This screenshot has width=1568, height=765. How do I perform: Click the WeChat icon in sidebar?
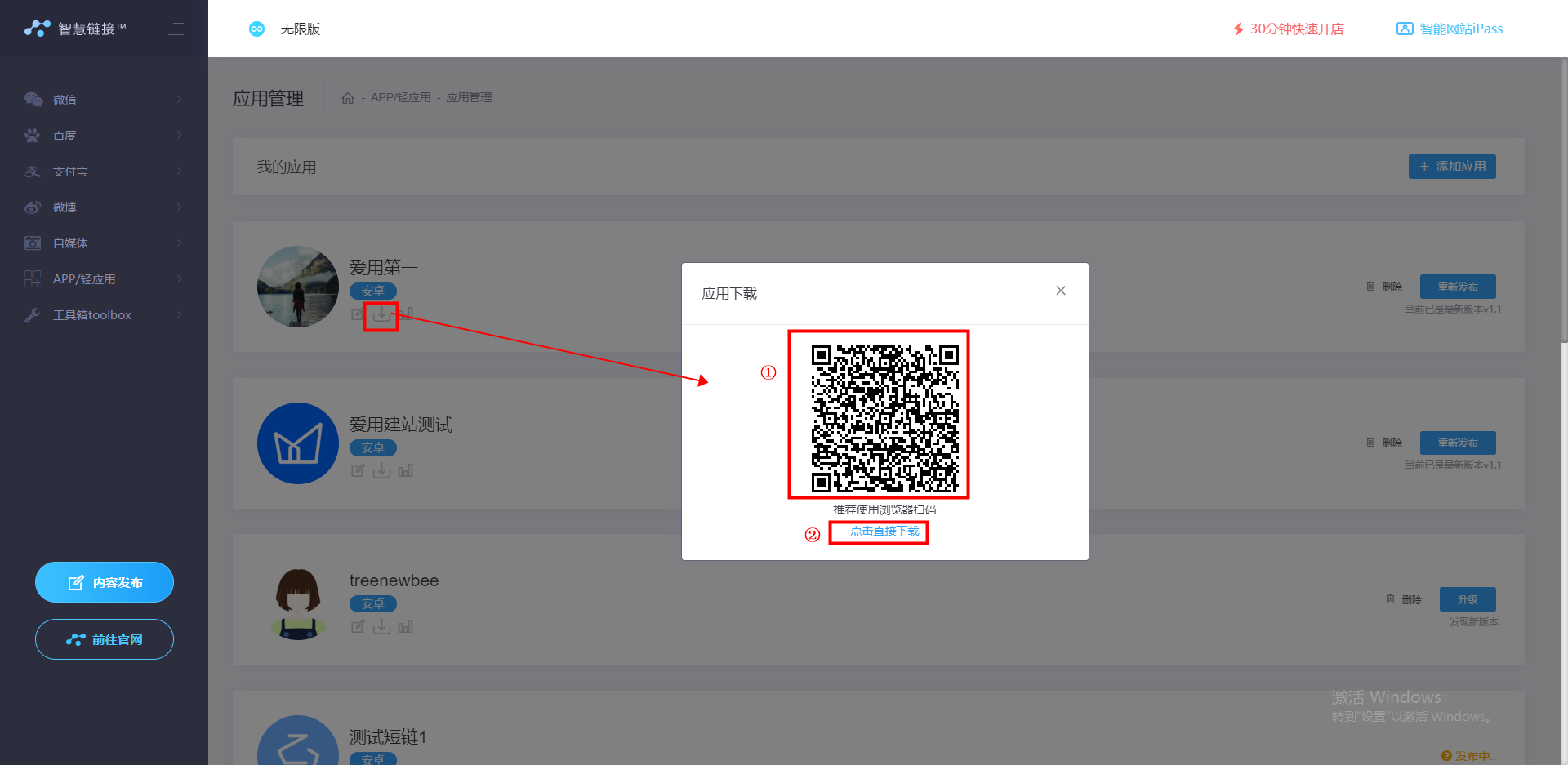[33, 100]
